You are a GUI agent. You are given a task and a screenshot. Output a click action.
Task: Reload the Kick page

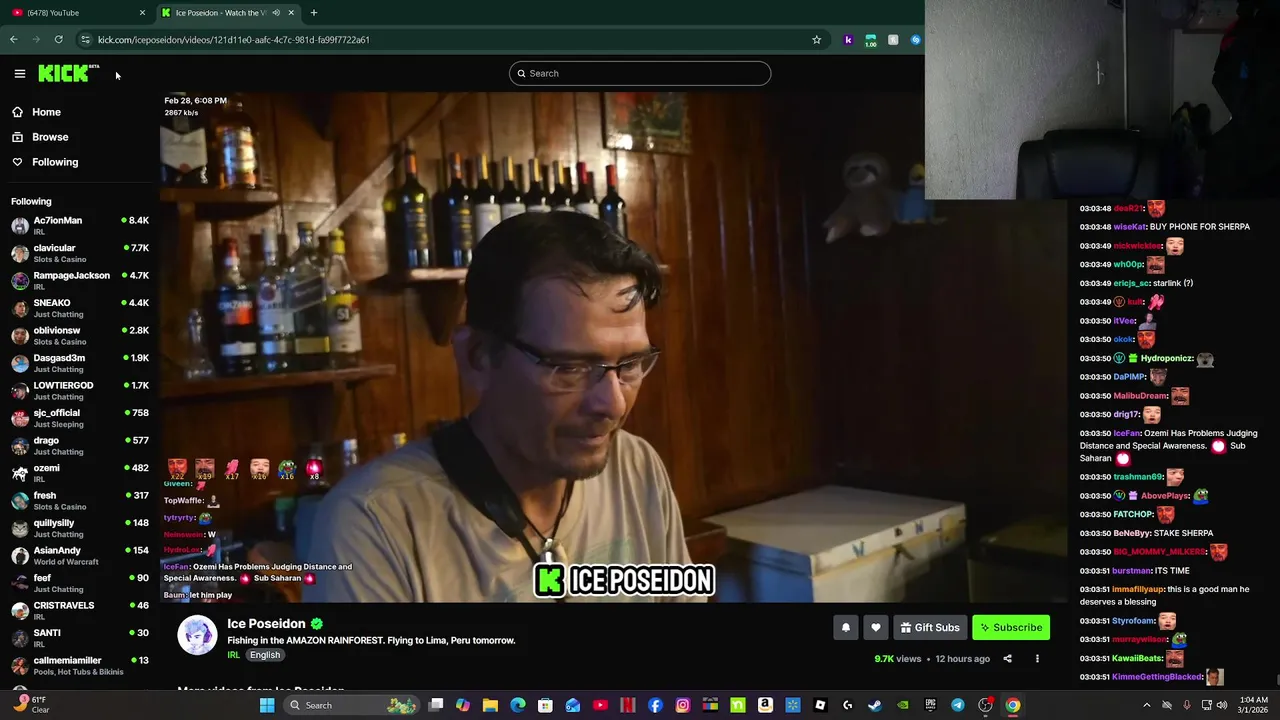pyautogui.click(x=59, y=40)
